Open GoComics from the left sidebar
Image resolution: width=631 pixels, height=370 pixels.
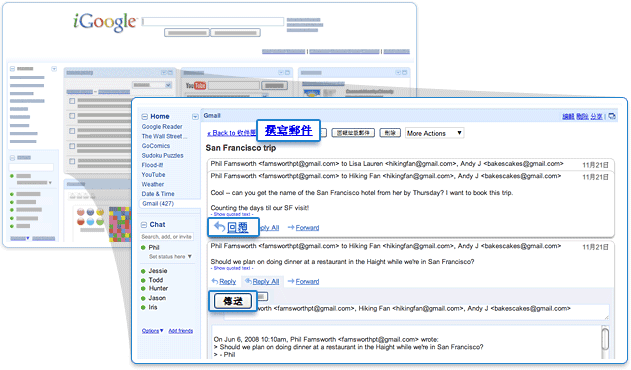[156, 146]
